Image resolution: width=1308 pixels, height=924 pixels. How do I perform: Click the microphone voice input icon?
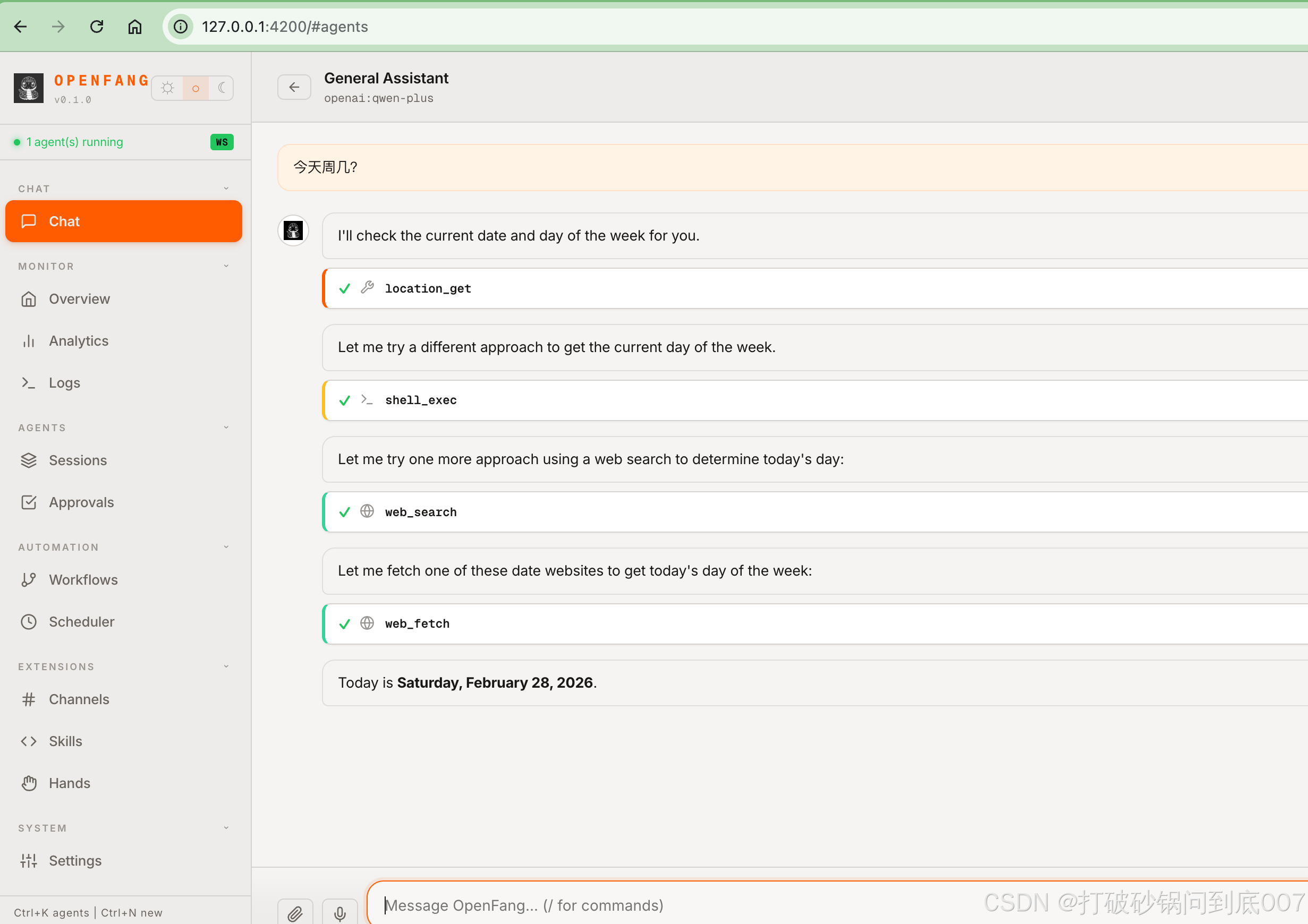click(x=339, y=913)
